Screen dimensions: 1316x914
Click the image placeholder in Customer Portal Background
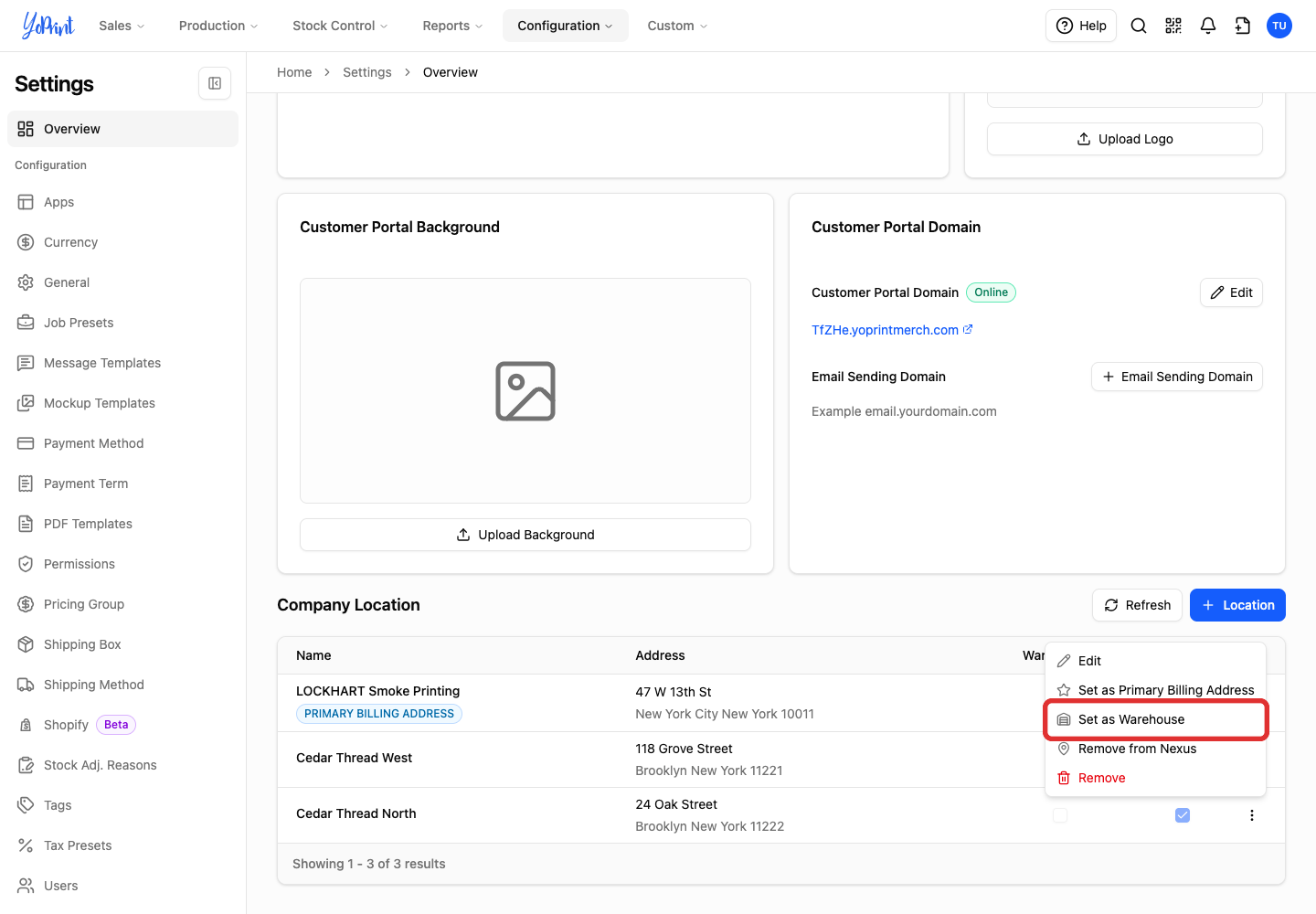click(x=525, y=391)
